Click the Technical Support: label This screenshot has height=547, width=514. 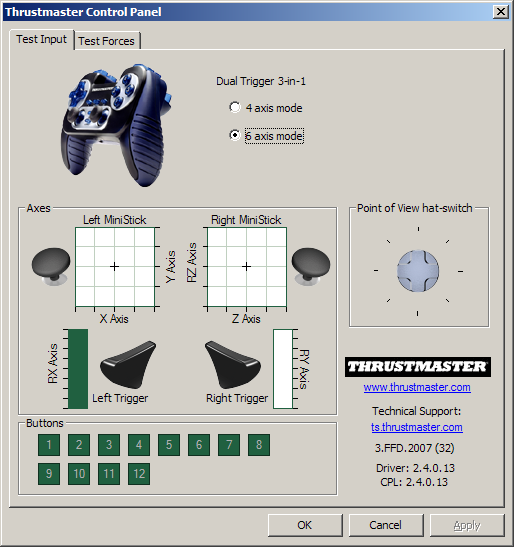point(416,411)
